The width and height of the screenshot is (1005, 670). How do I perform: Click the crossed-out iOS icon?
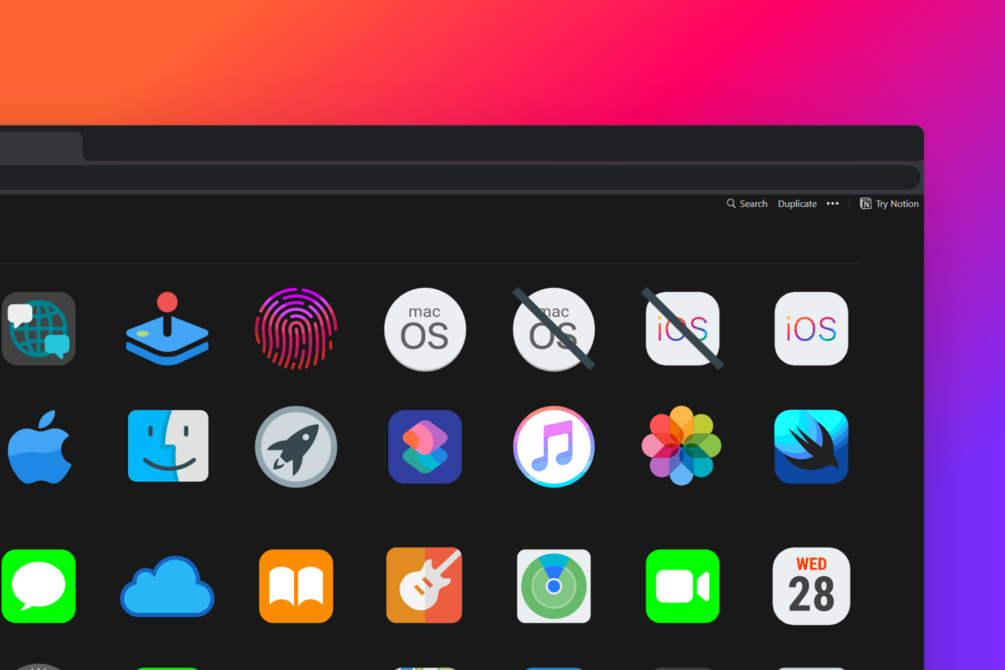click(x=683, y=329)
